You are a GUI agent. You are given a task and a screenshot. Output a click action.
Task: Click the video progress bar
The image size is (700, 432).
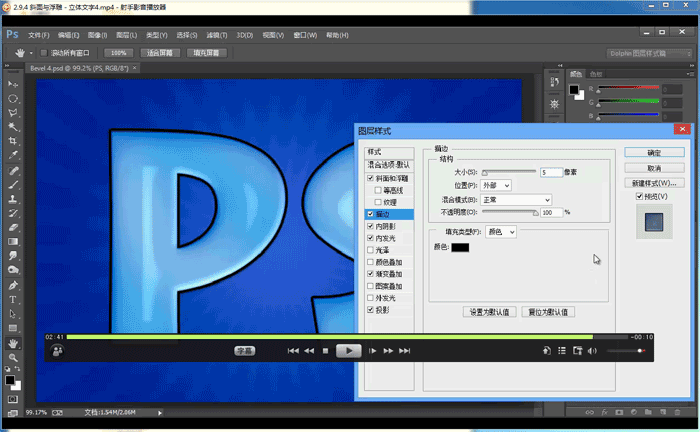coord(347,337)
